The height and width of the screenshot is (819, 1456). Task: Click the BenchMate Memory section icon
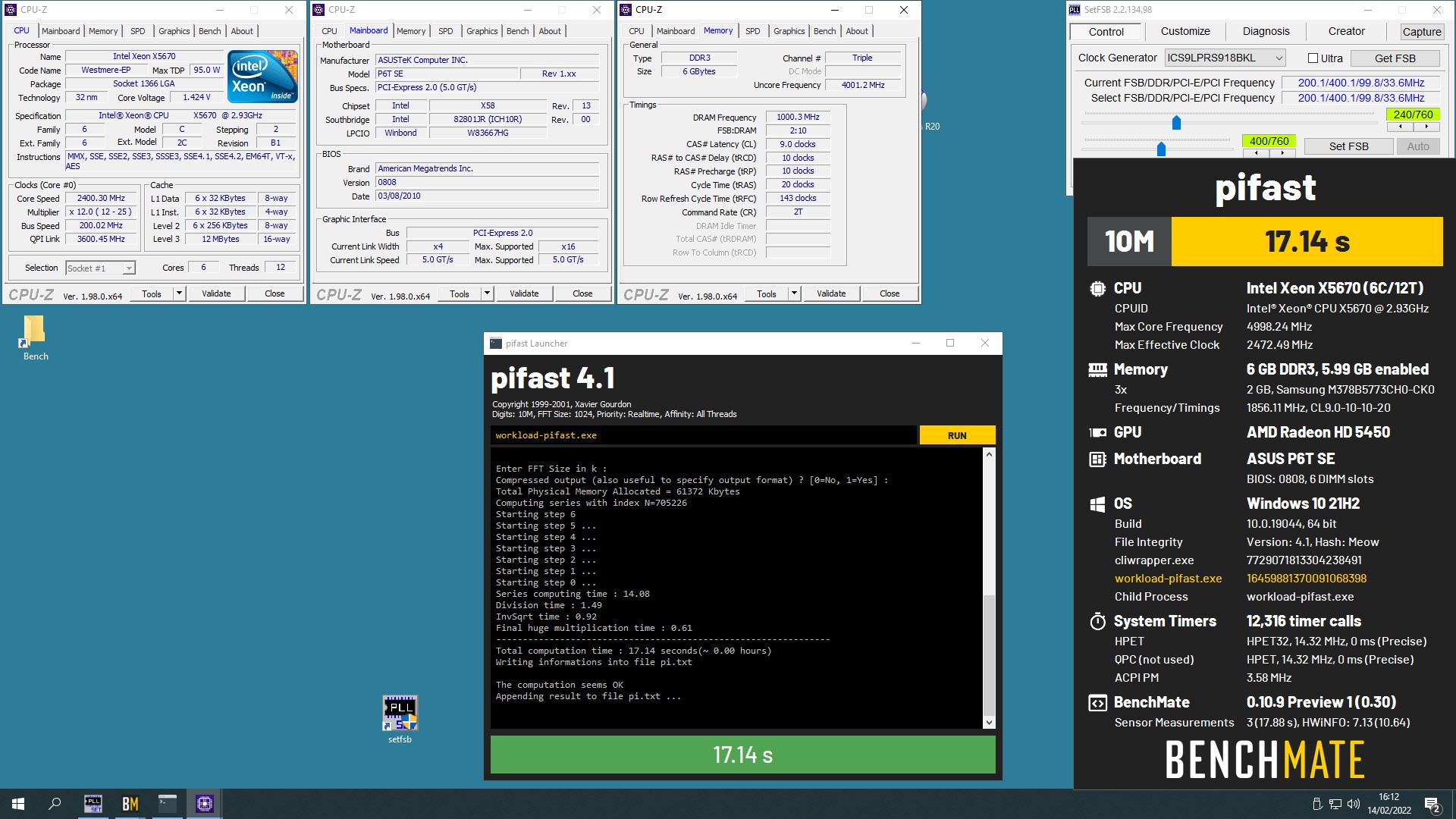[1097, 369]
